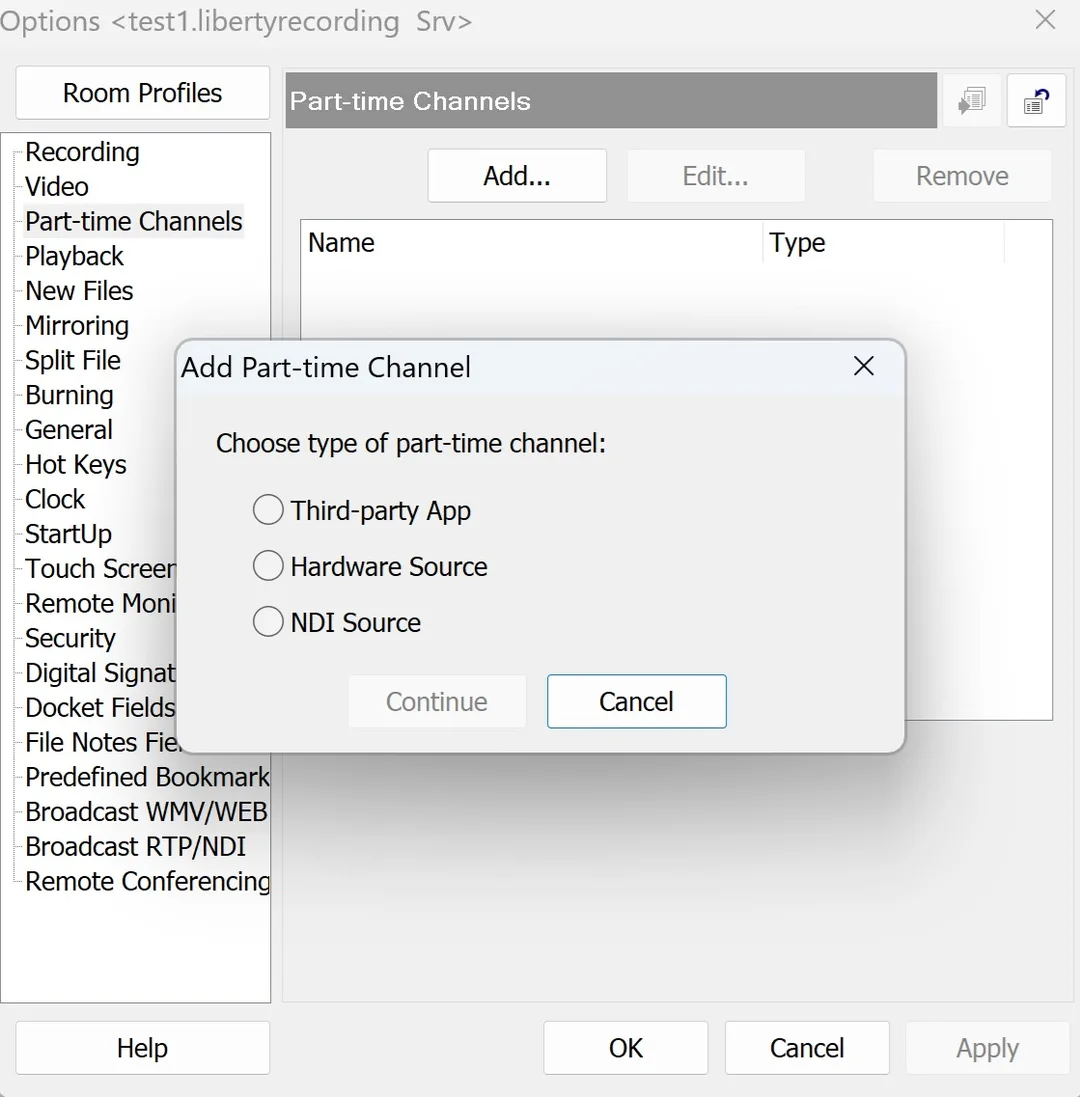1080x1097 pixels.
Task: Close the Add Part-time Channel dialog
Action: pos(864,366)
